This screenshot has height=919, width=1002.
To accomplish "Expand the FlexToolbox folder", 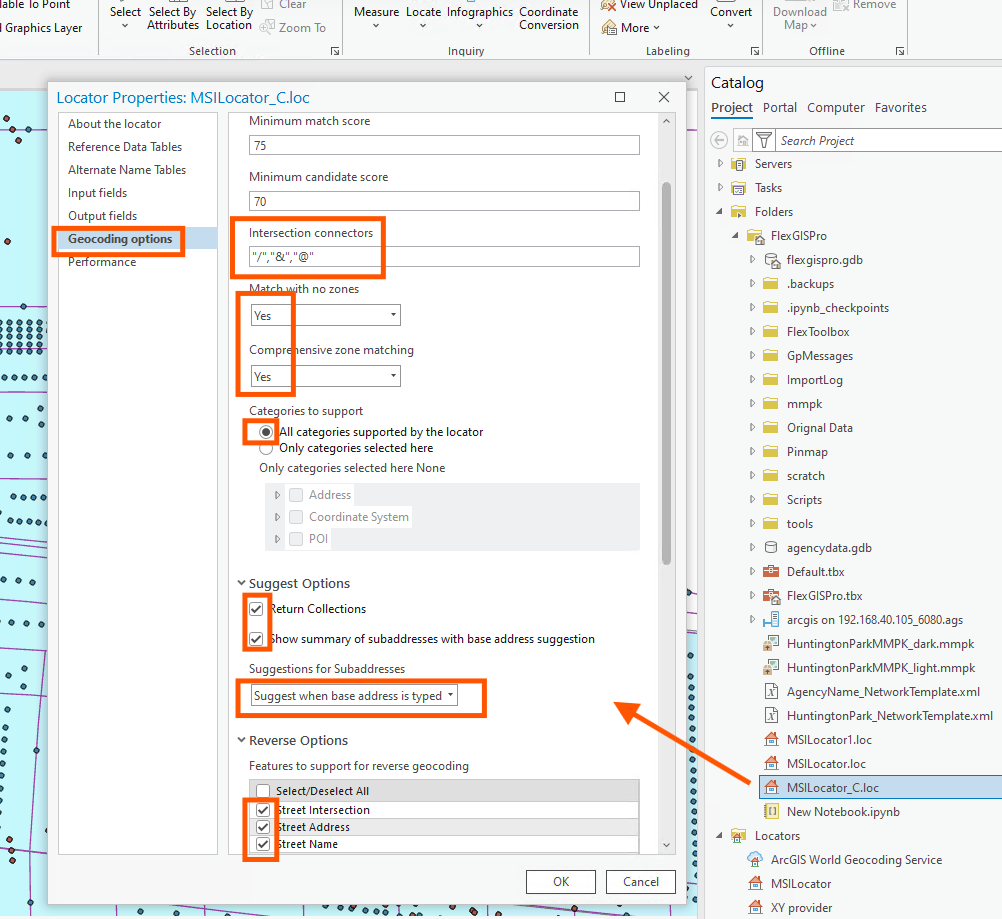I will [752, 332].
